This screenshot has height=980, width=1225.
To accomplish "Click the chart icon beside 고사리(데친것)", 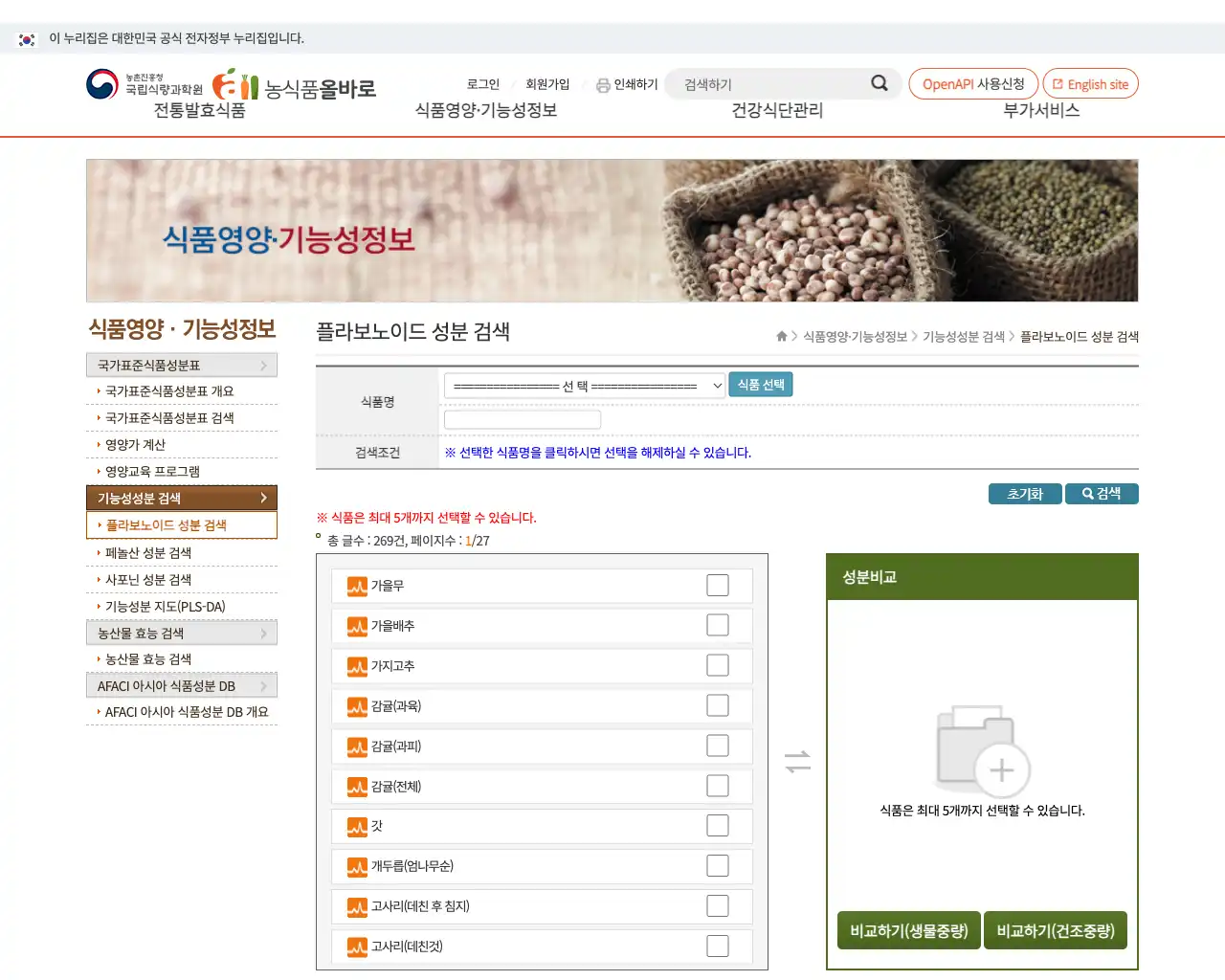I will click(x=355, y=947).
